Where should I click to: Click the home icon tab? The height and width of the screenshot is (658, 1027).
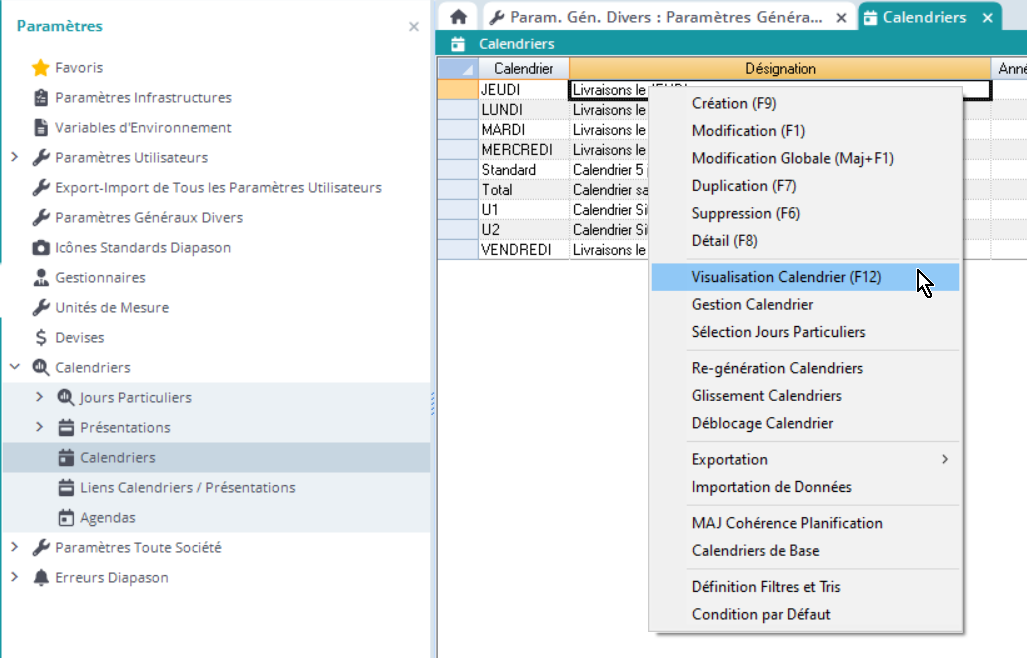tap(459, 17)
